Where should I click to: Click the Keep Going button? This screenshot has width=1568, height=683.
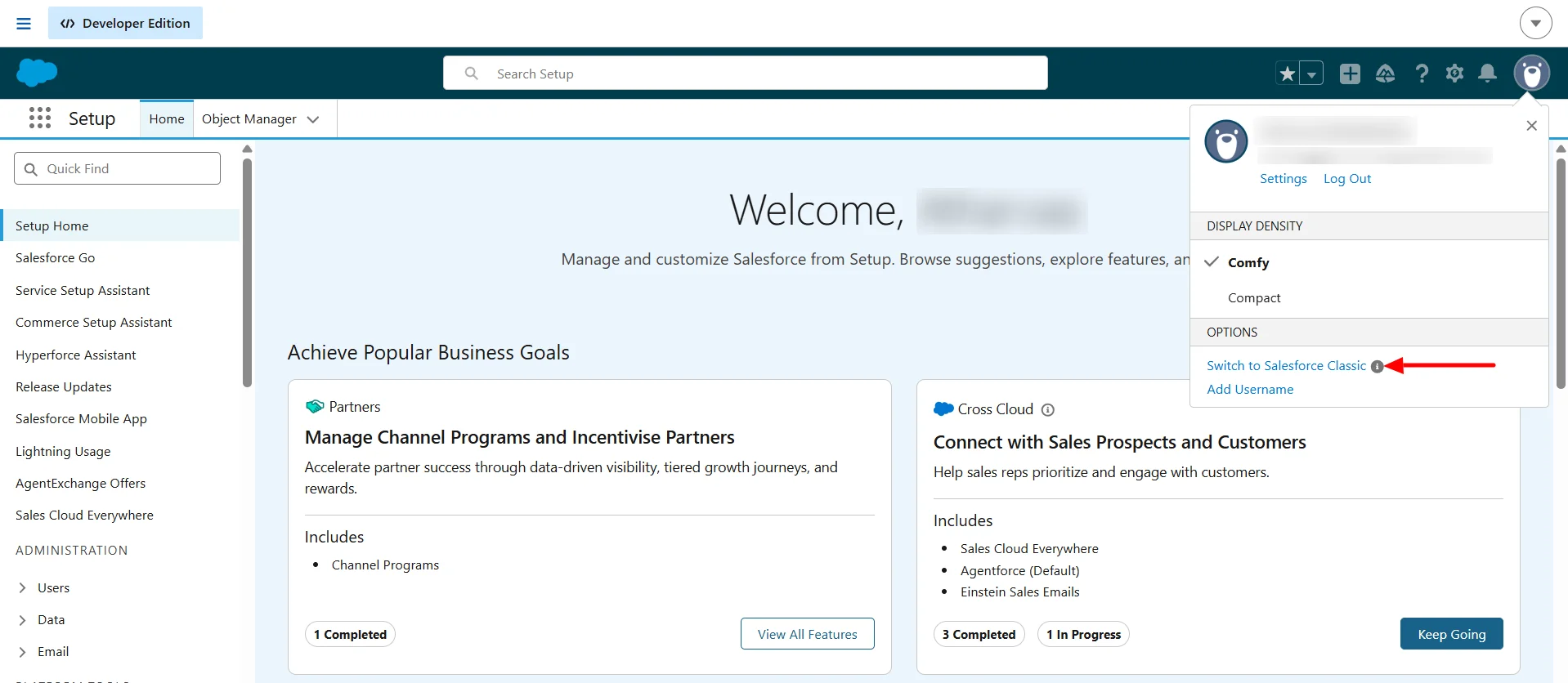[1451, 634]
